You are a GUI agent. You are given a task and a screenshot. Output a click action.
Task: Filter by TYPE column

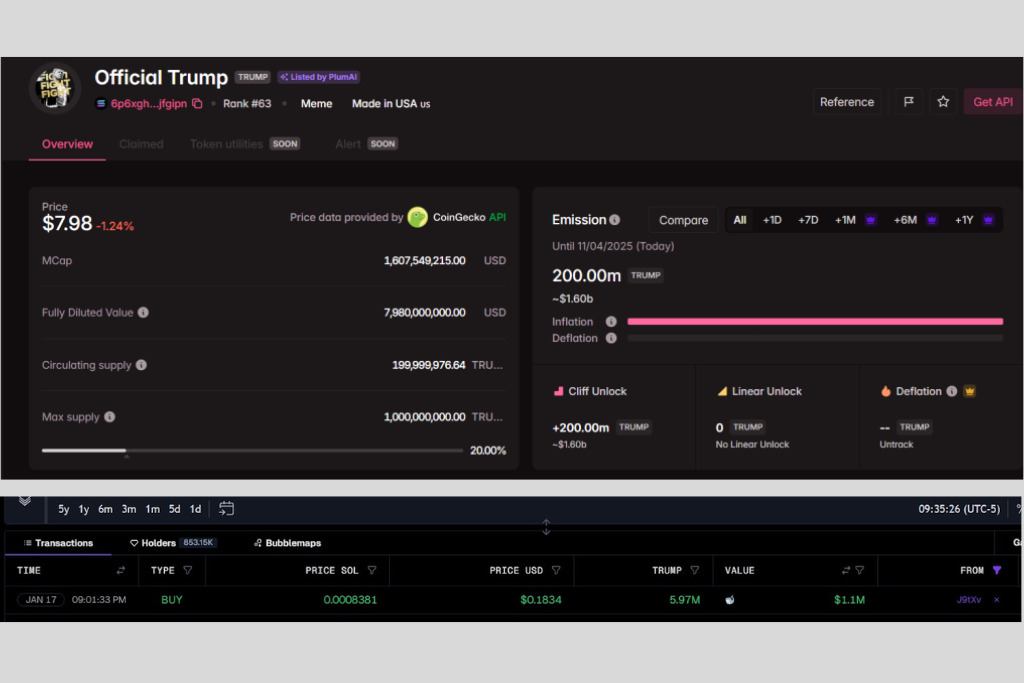[x=188, y=570]
